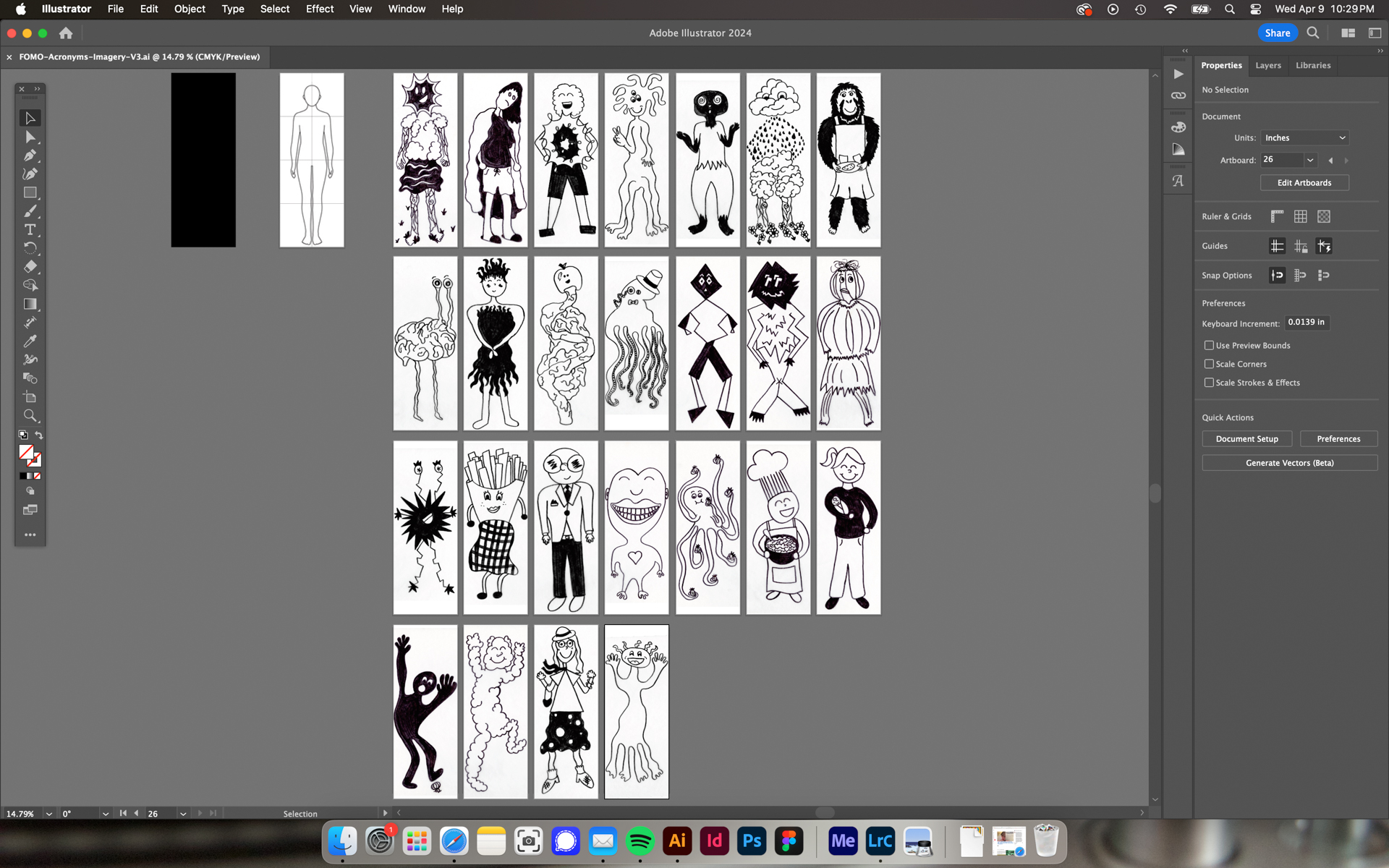
Task: Click the Fill color swatch
Action: [x=26, y=453]
